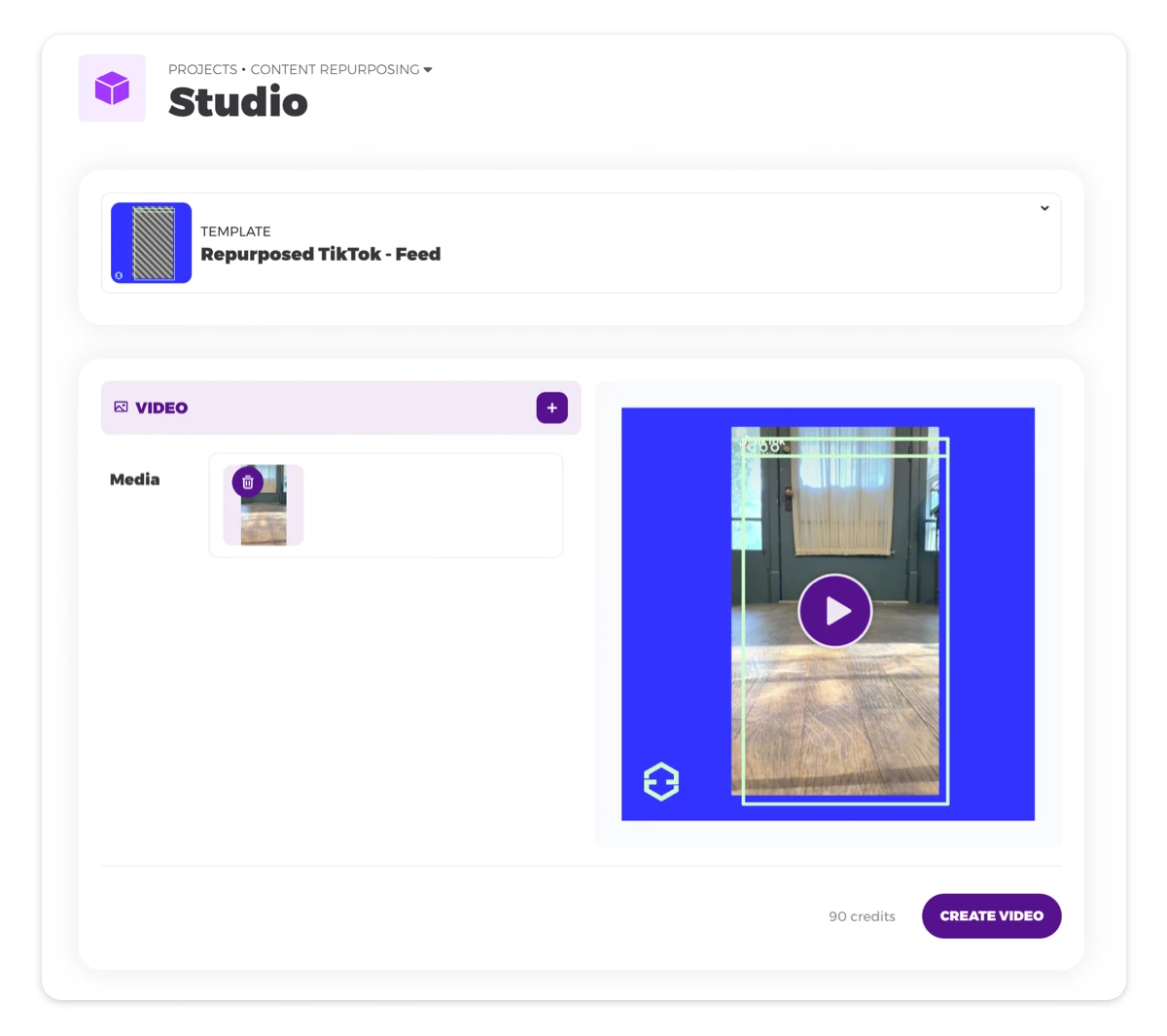Add media with the plus button

tap(551, 408)
